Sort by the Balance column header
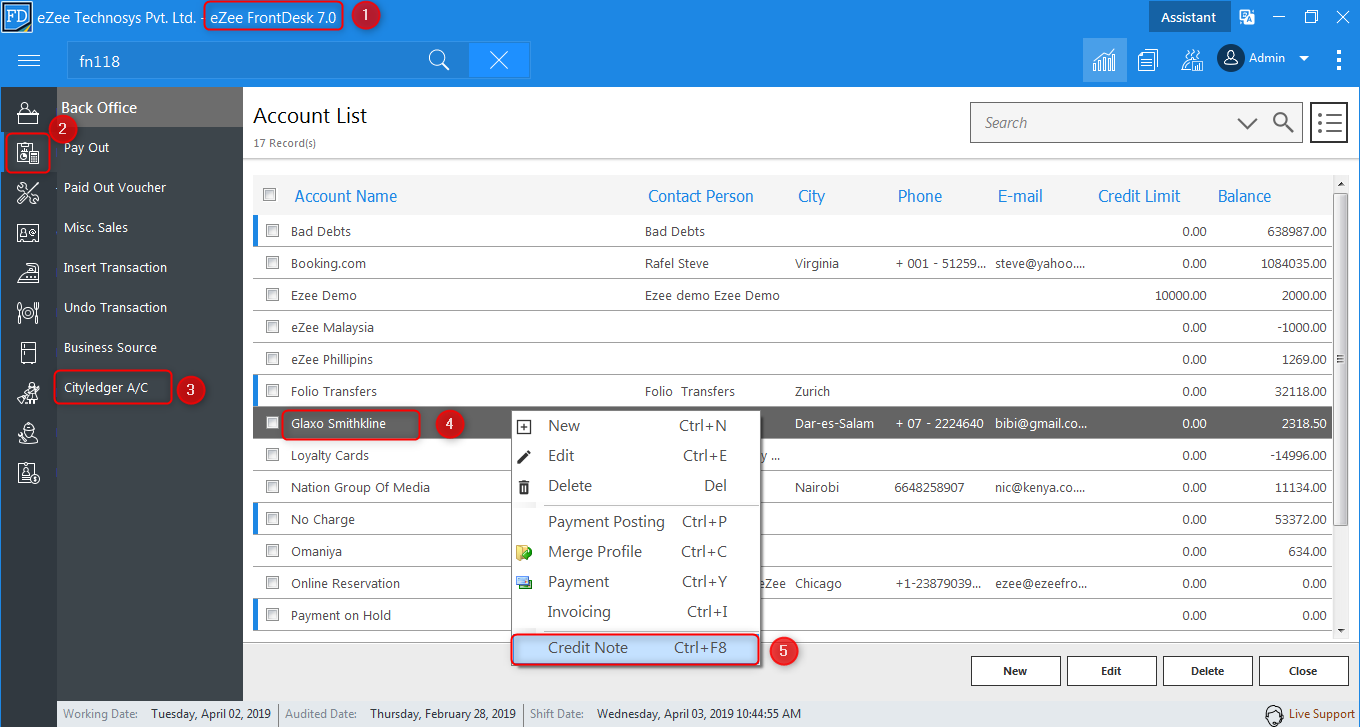 tap(1244, 196)
